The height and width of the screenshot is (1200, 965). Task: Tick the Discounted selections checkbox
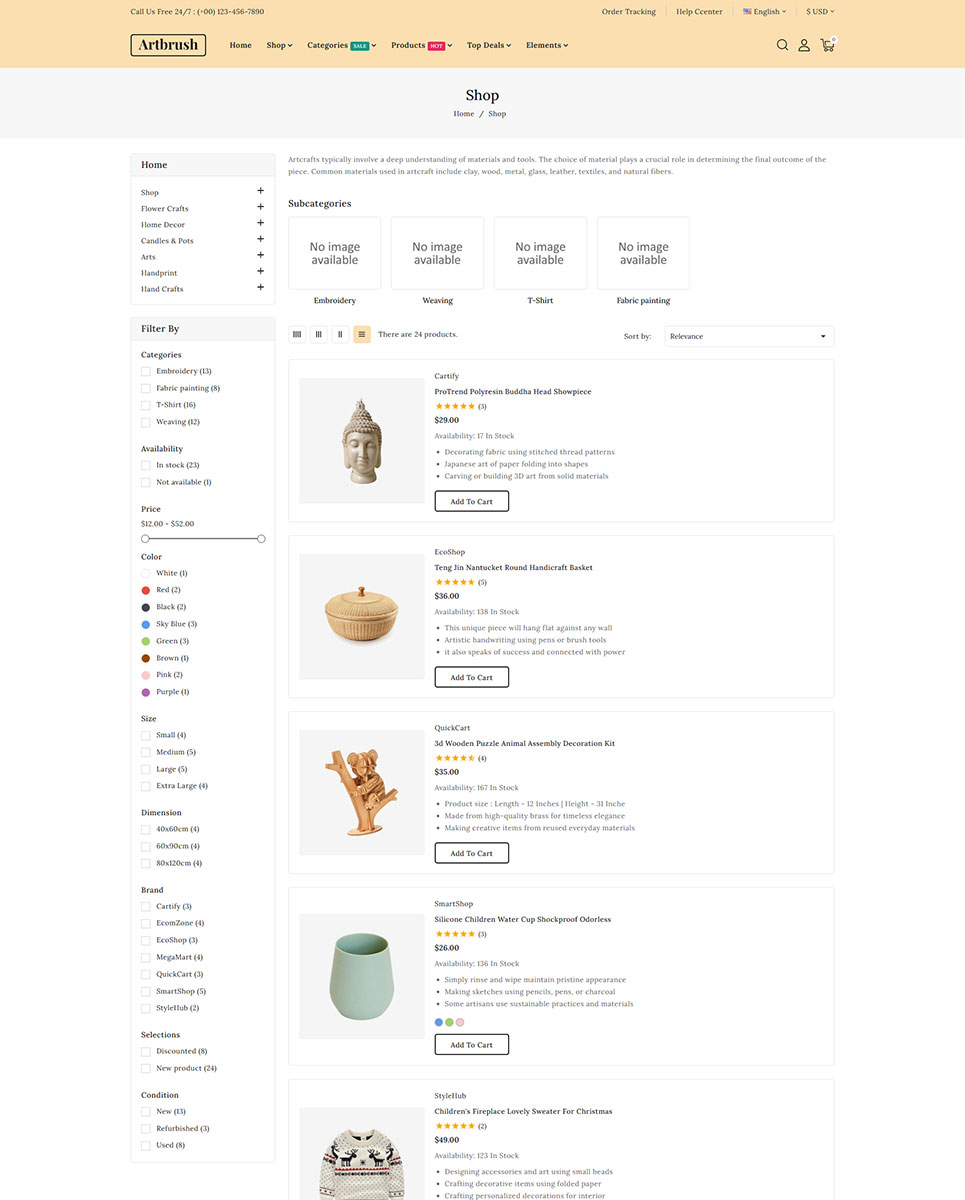[146, 1052]
